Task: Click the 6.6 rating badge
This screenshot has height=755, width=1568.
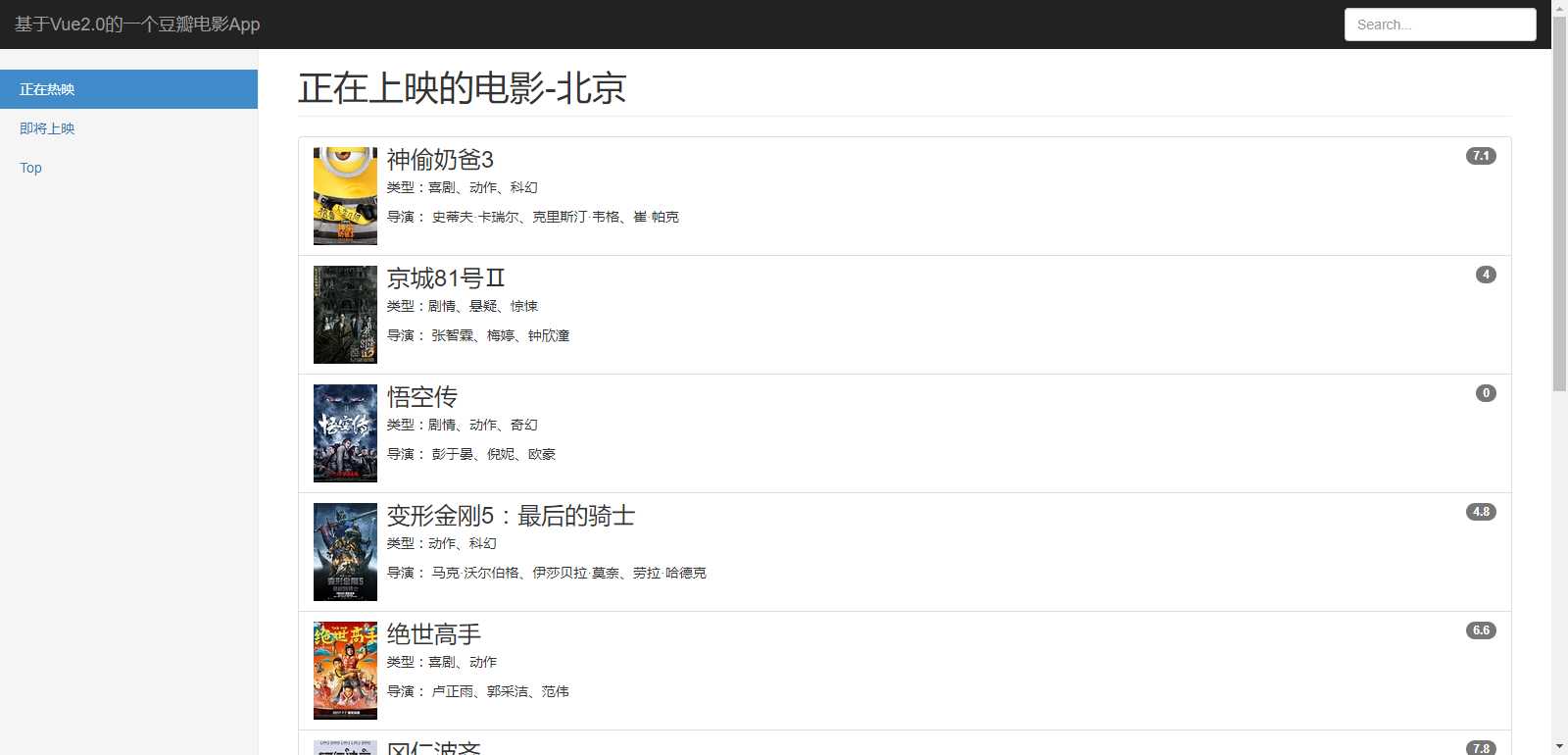Action: pyautogui.click(x=1481, y=630)
